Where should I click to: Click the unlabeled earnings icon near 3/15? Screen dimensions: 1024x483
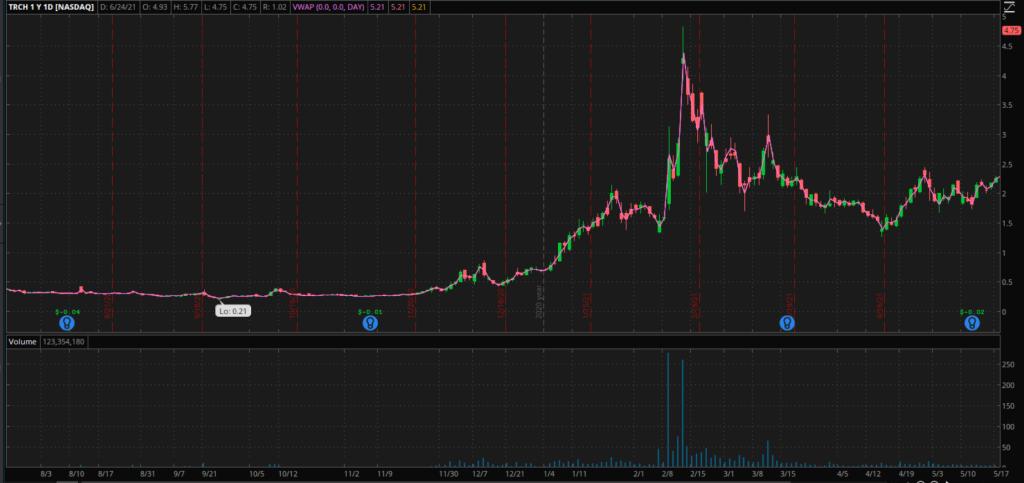pyautogui.click(x=787, y=323)
